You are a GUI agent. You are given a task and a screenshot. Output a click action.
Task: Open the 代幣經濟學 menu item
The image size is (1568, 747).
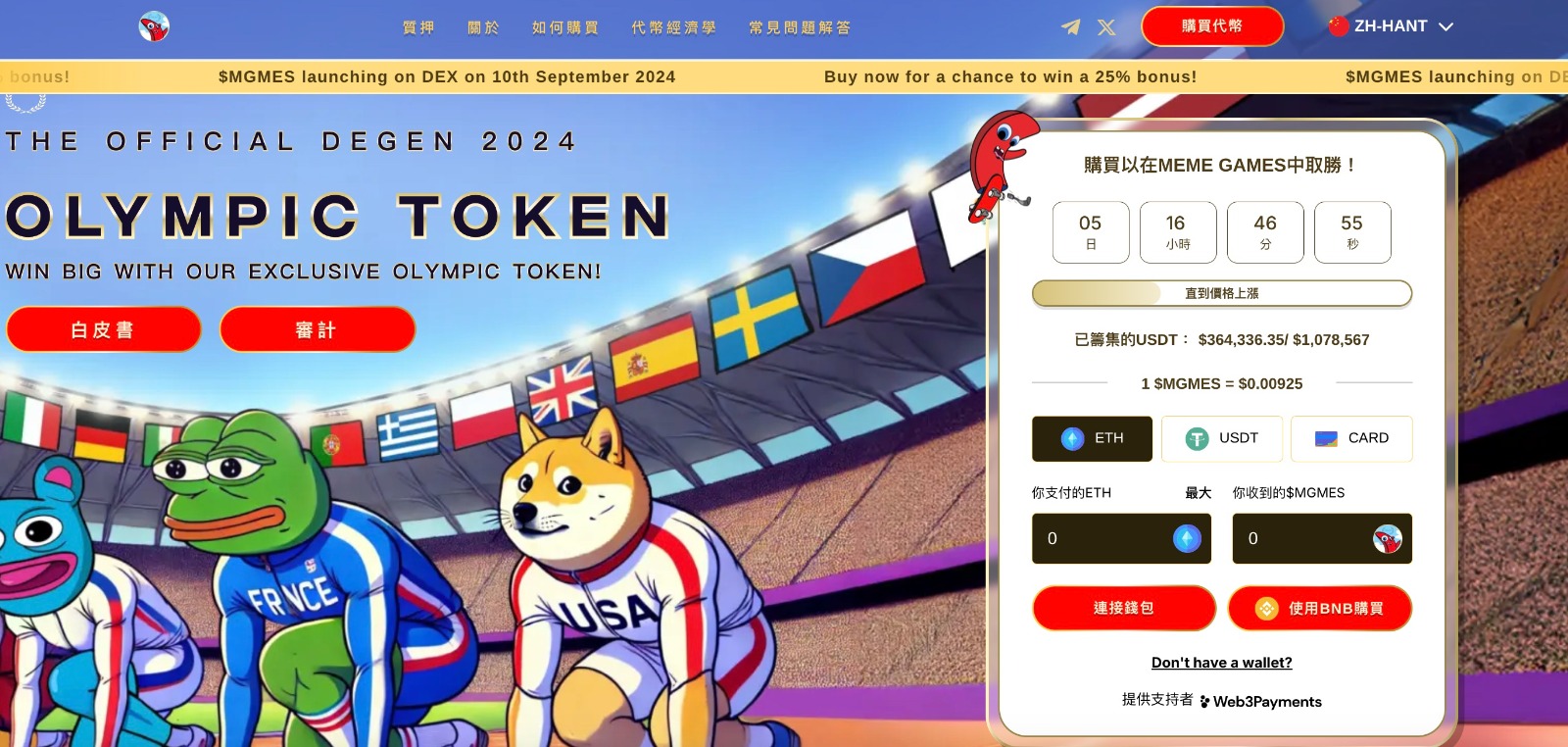coord(674,27)
